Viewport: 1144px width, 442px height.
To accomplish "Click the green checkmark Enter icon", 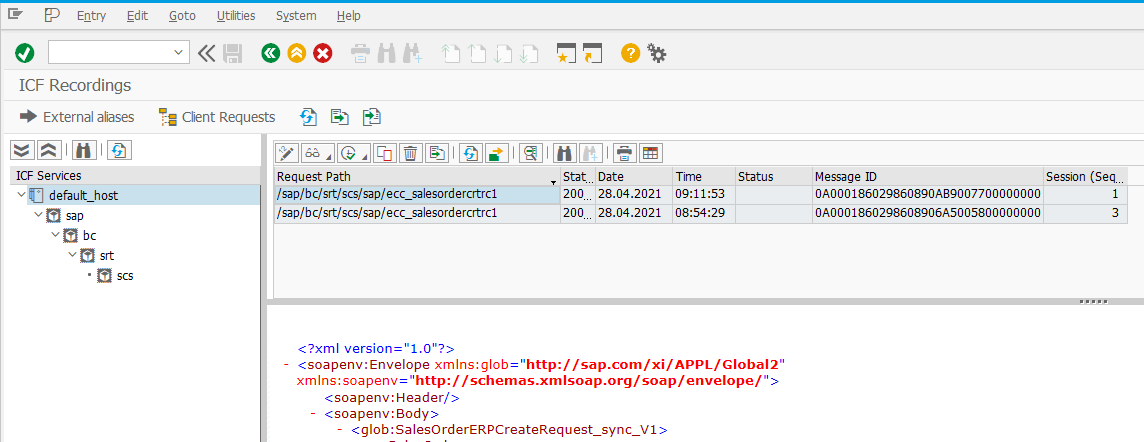I will [25, 53].
